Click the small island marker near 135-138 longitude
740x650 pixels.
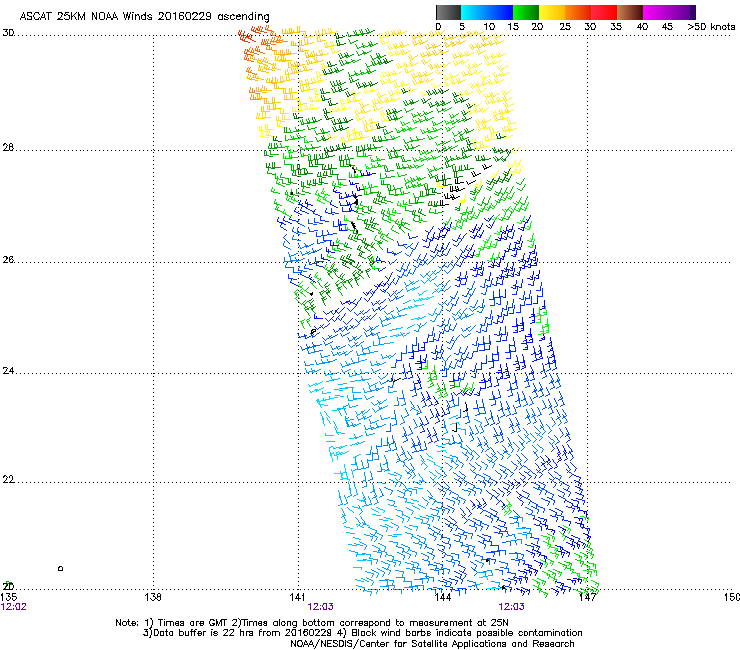60,568
